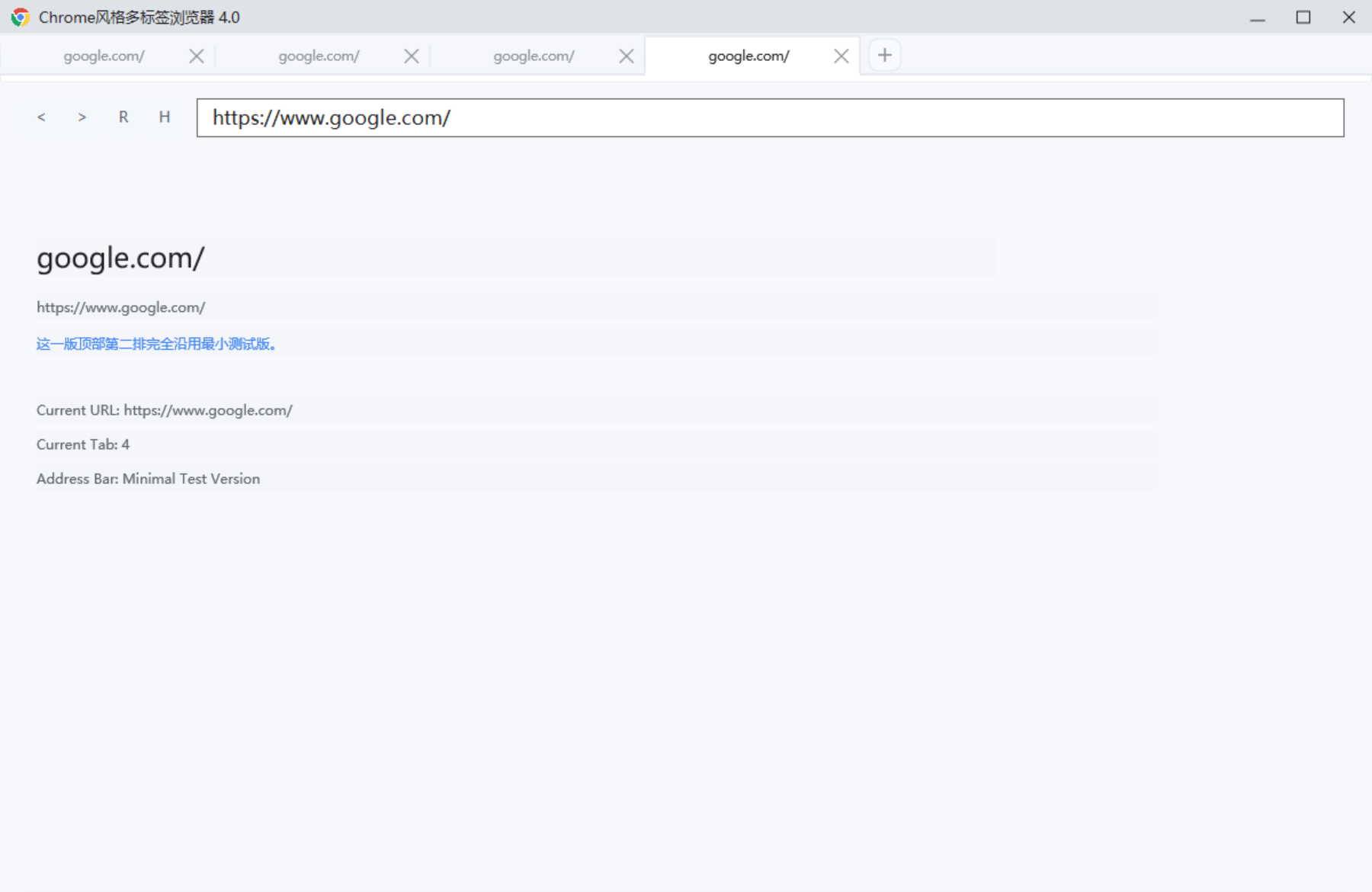Click the blue Chinese note 这一版顶部第二排完全沿用最小测试版

[156, 344]
